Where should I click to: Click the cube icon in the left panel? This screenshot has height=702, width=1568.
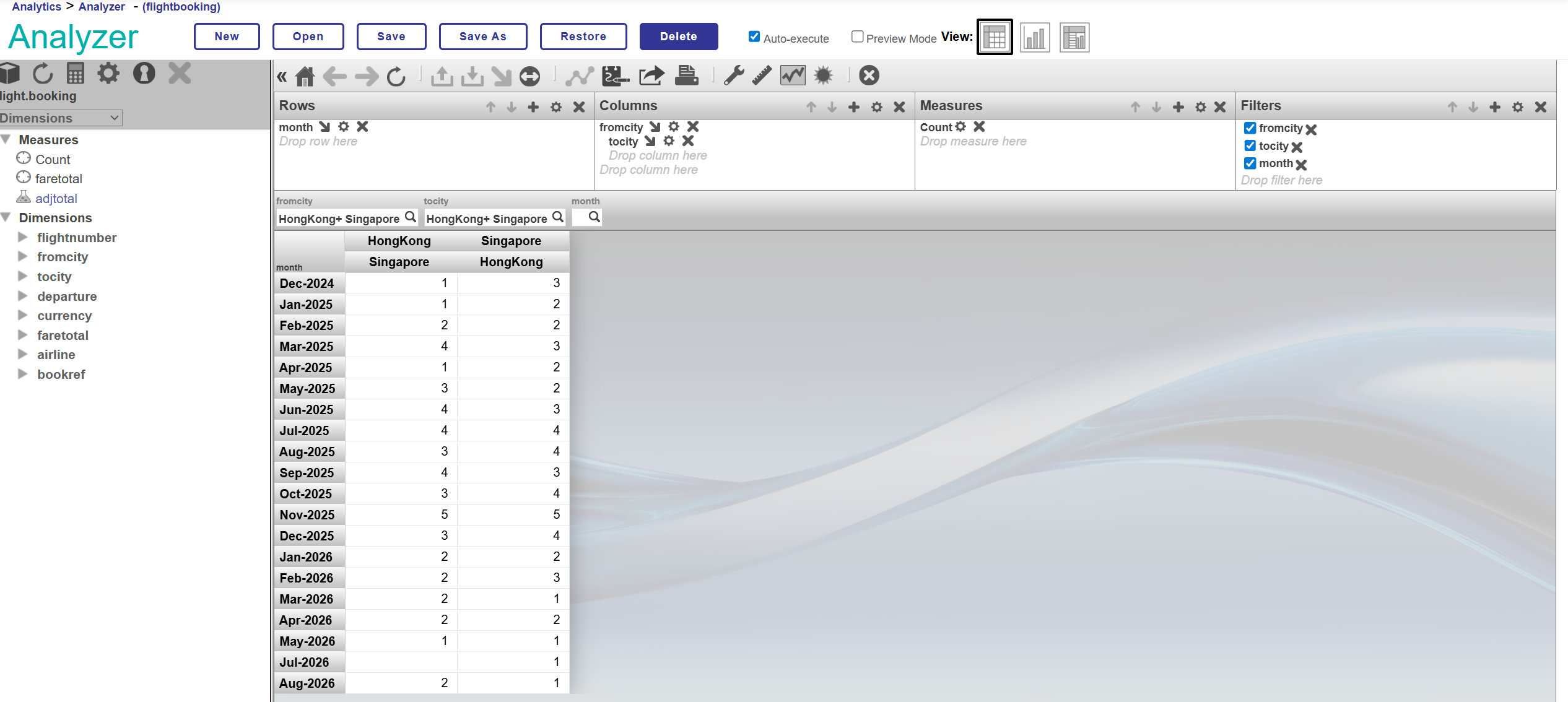pos(10,74)
